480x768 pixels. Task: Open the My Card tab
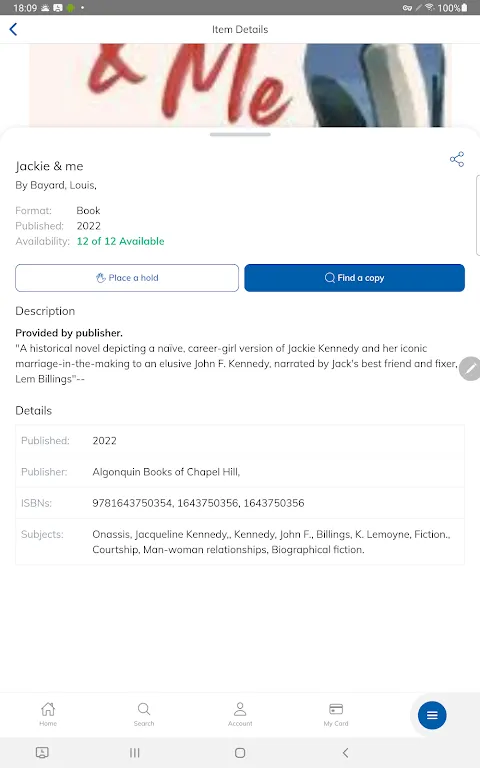pos(336,714)
